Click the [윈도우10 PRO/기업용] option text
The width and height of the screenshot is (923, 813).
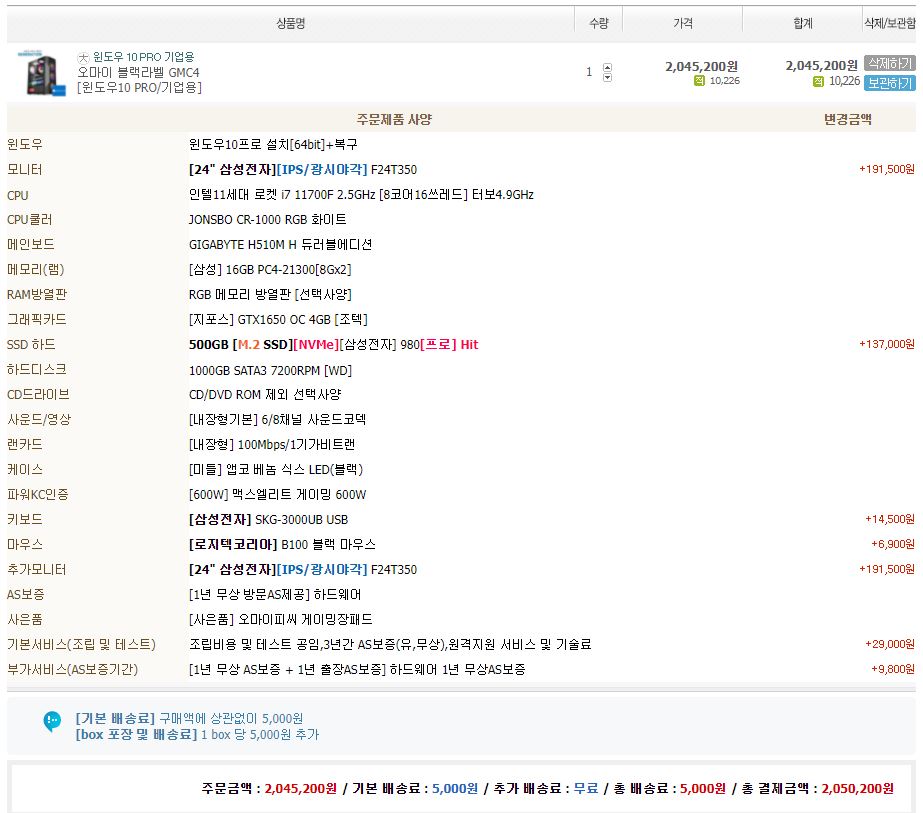[x=140, y=88]
